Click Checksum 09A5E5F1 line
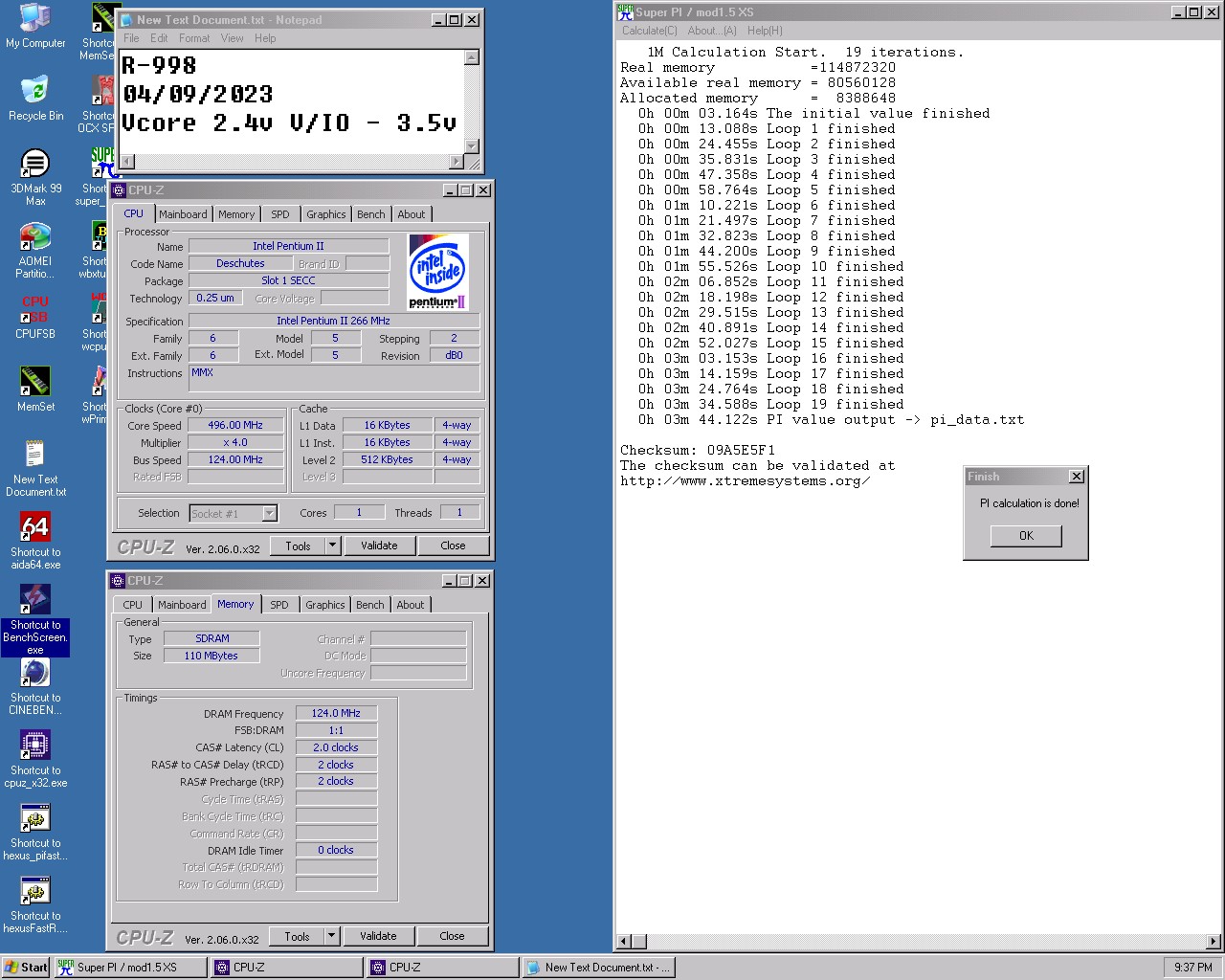This screenshot has height=980, width=1225. tap(698, 450)
